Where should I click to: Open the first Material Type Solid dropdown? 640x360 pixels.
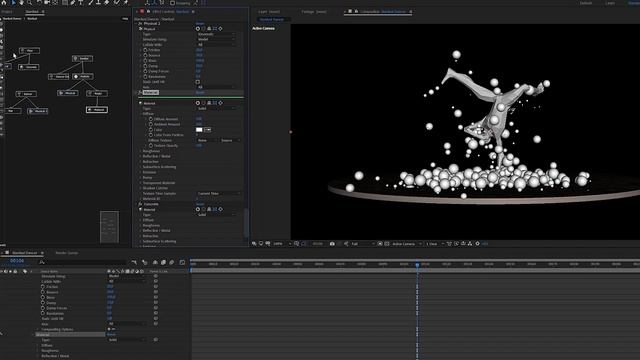coord(216,109)
